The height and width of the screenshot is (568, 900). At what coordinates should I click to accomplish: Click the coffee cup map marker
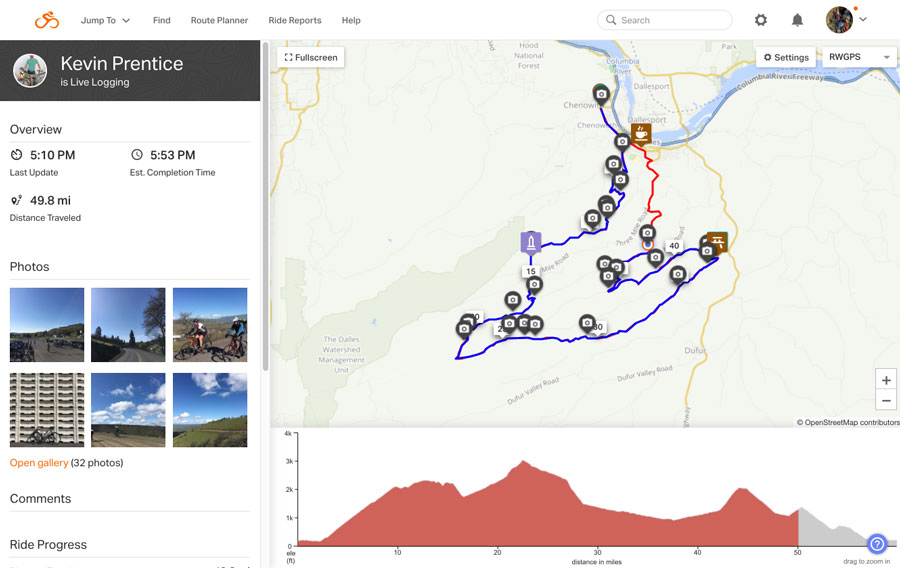click(641, 134)
